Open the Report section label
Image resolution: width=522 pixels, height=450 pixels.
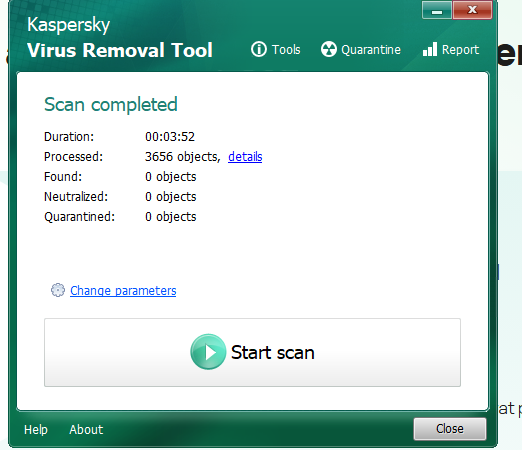460,50
